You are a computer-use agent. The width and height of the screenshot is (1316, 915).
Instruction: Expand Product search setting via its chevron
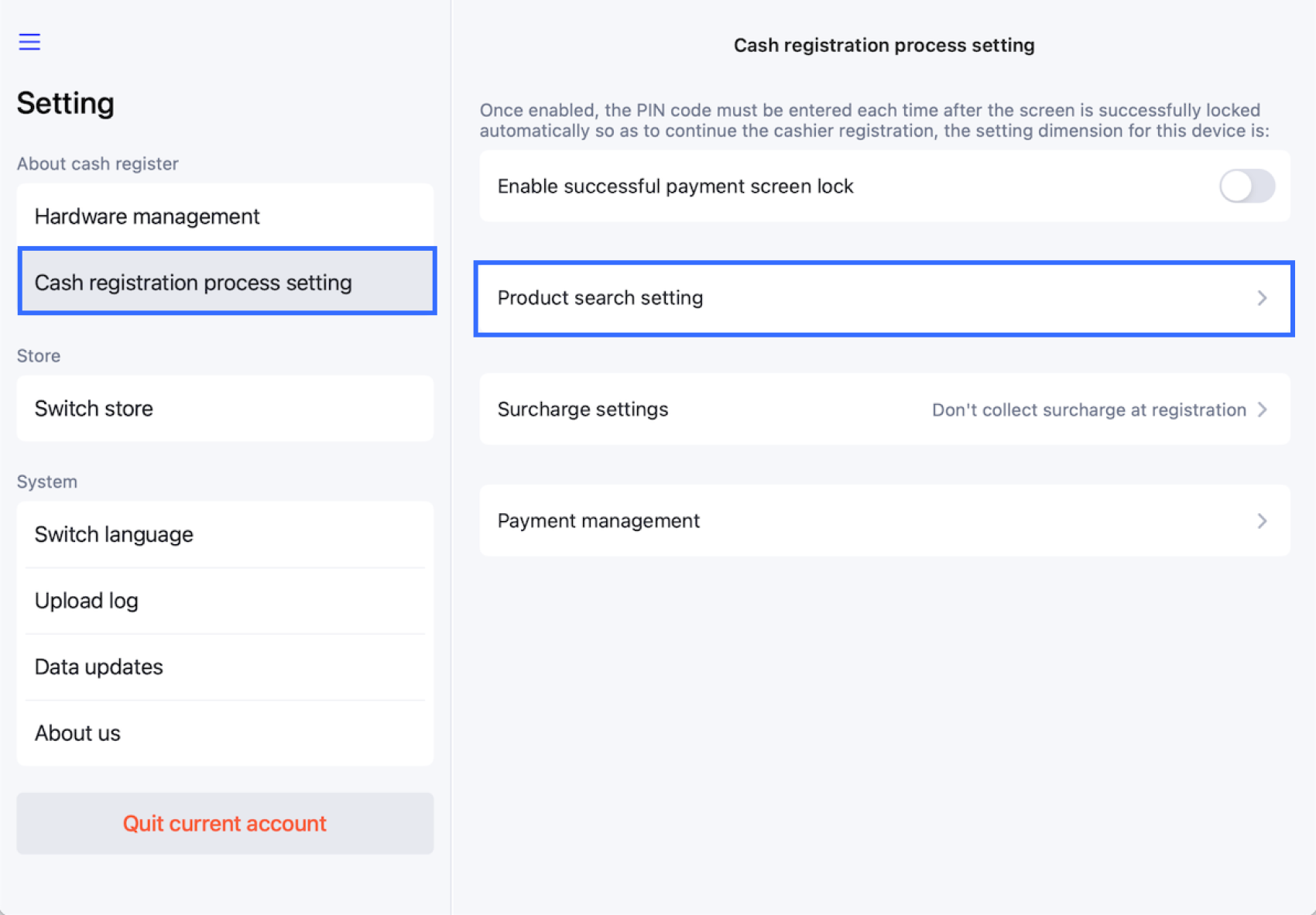1263,298
